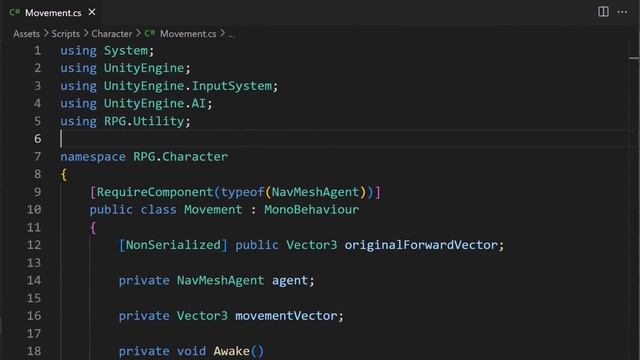The image size is (640, 360).
Task: Click Vector3 type on line 16
Action: click(x=202, y=316)
